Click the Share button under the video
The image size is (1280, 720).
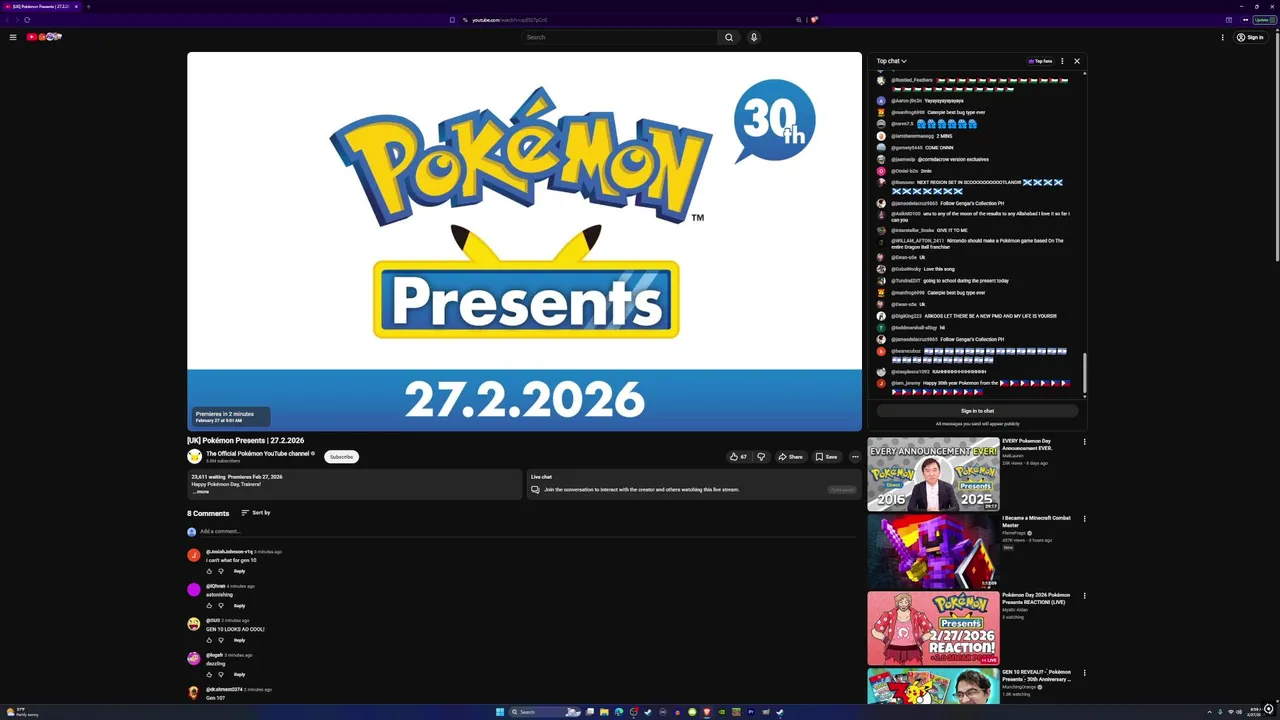tap(790, 457)
